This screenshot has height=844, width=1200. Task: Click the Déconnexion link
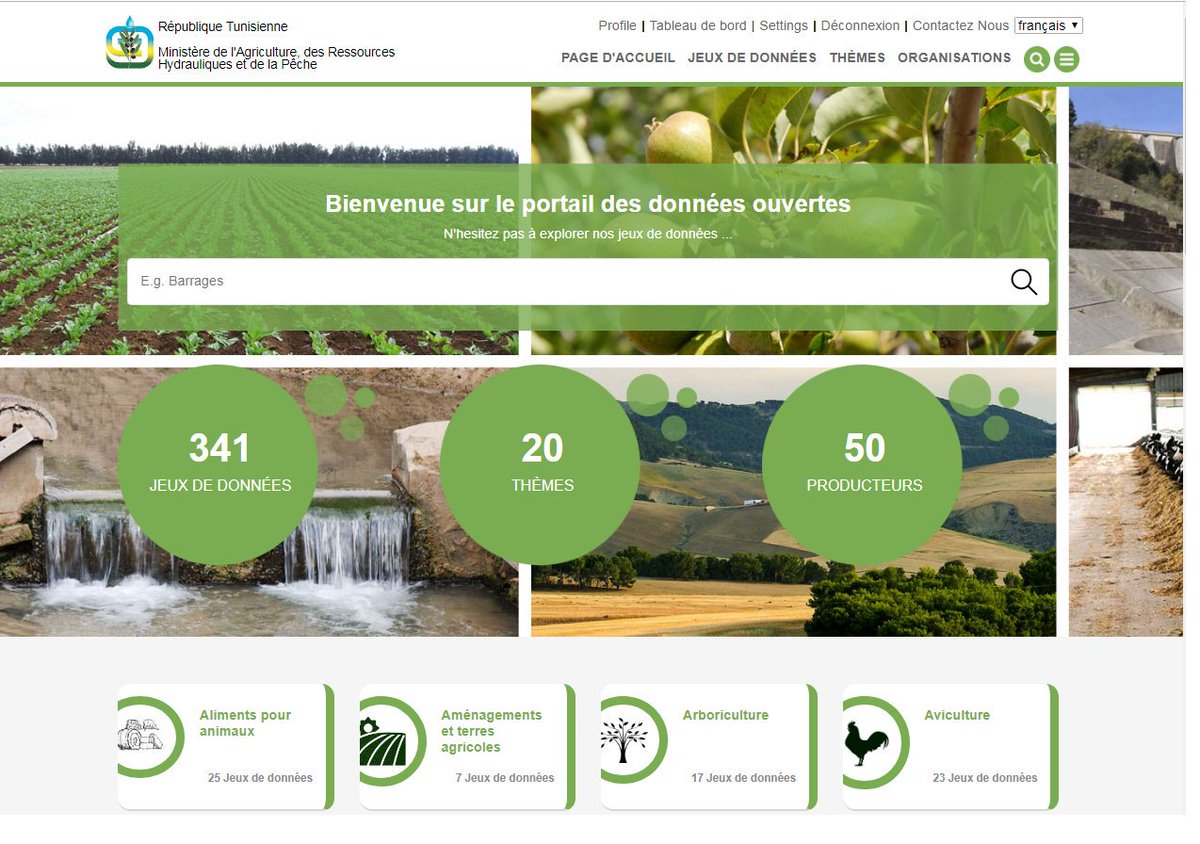point(860,26)
